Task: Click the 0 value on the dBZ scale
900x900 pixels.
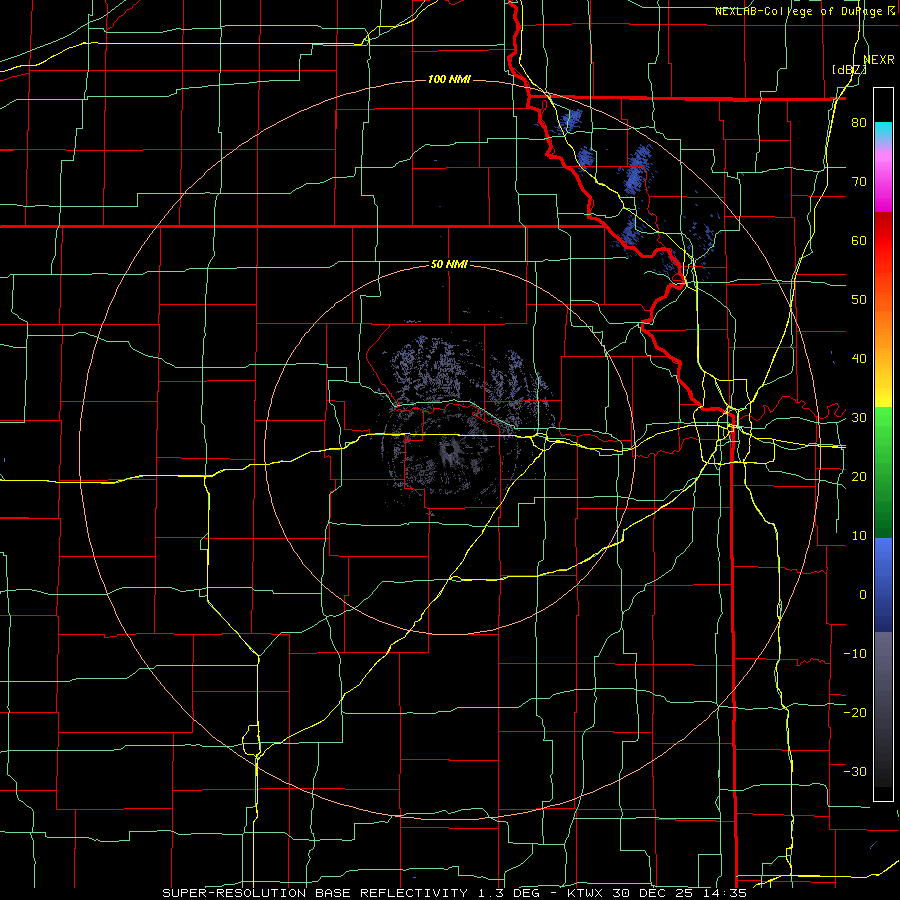Action: [x=863, y=595]
